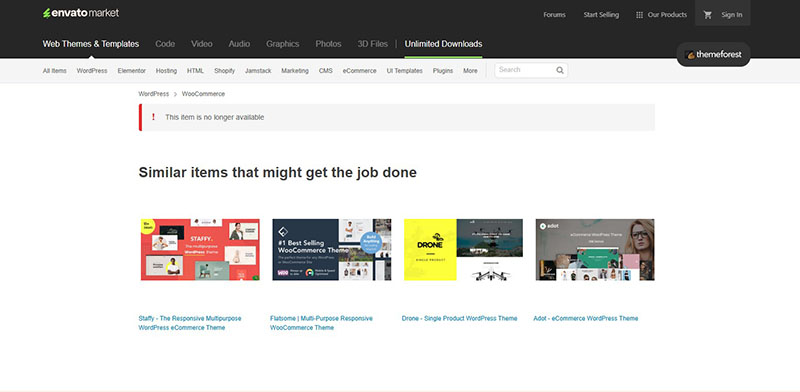
Task: Open the HTML submenu item
Action: (x=195, y=71)
